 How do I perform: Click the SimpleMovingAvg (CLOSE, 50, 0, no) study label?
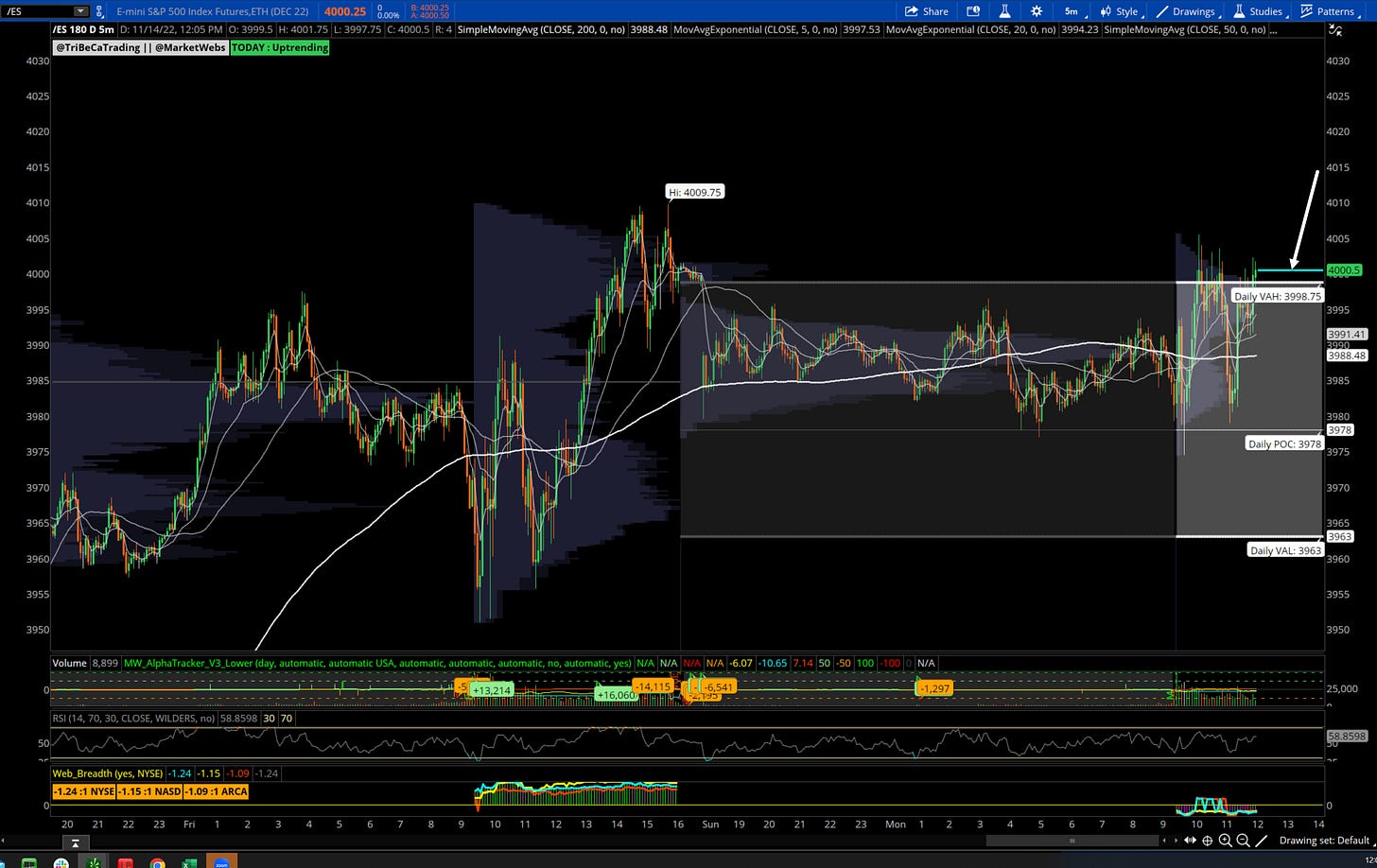(1185, 30)
